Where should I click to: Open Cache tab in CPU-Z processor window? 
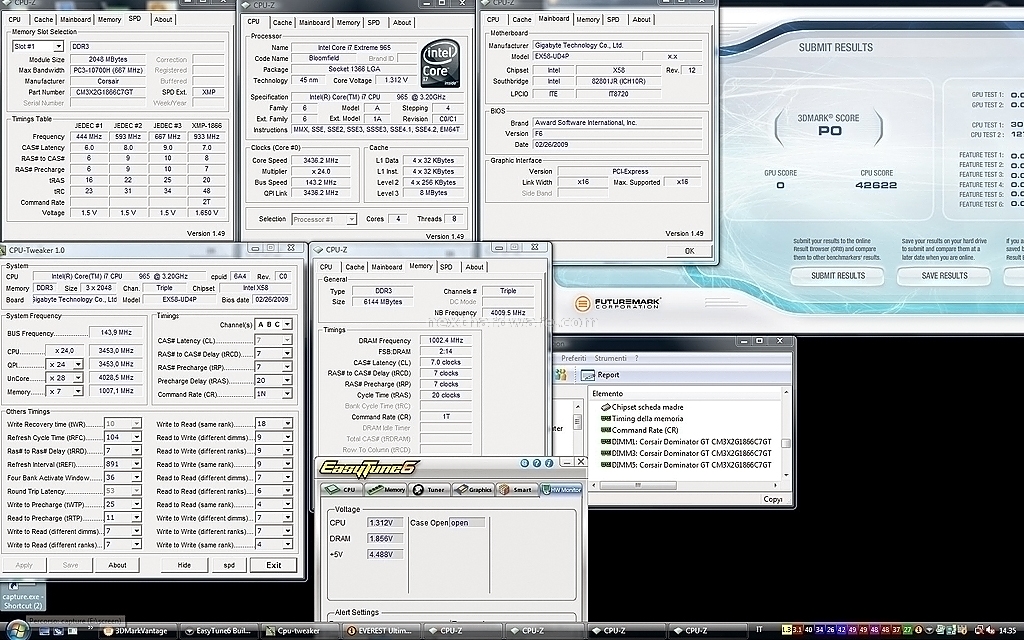tap(283, 22)
